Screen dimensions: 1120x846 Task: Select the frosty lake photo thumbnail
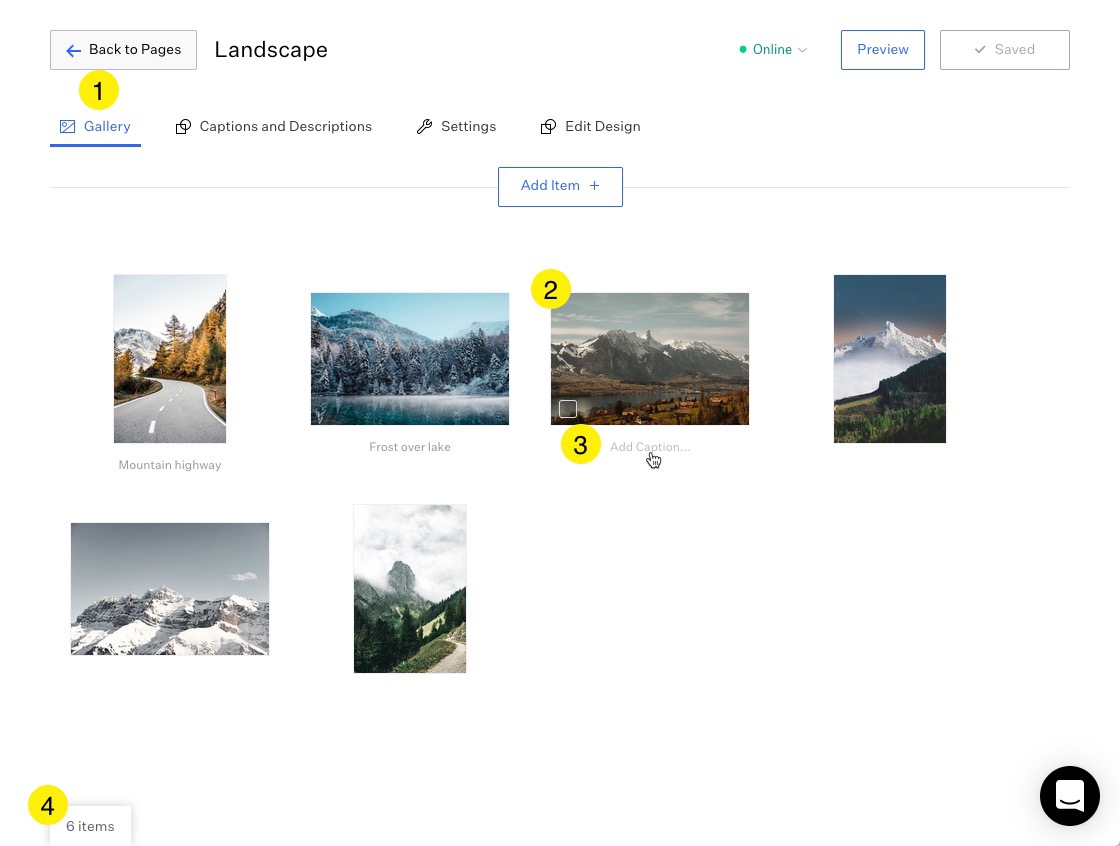410,359
